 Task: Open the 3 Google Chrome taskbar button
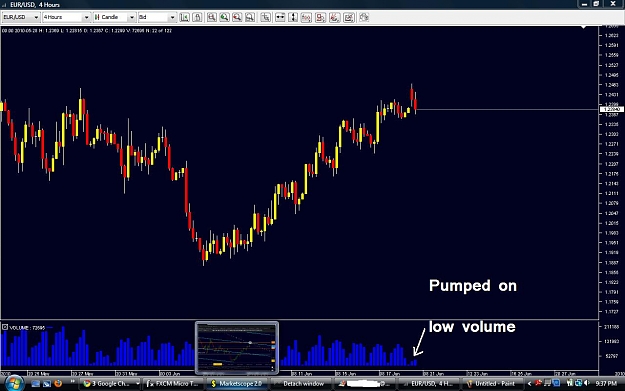tap(110, 384)
